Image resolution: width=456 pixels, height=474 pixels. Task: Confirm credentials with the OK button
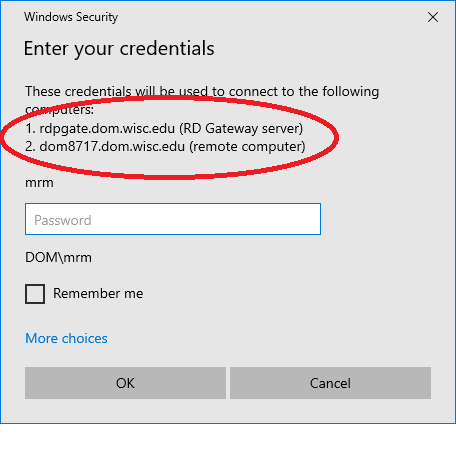click(125, 383)
